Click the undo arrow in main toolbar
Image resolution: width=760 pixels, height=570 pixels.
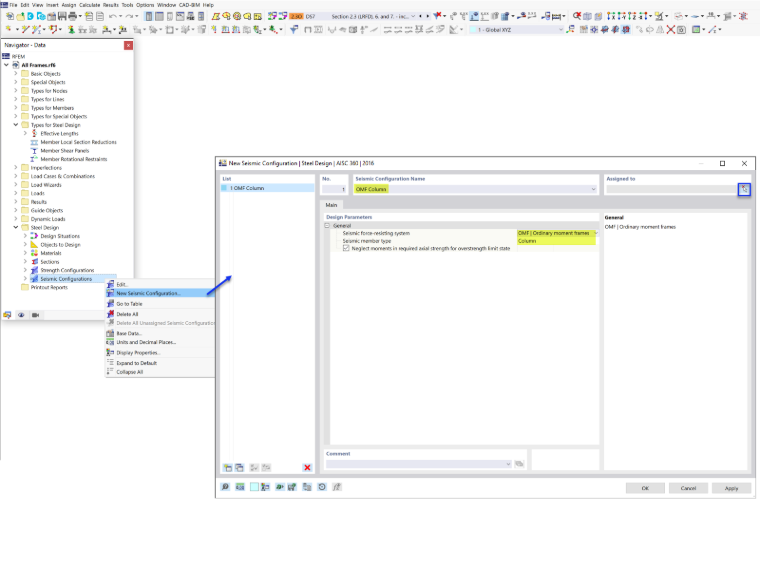[x=112, y=16]
